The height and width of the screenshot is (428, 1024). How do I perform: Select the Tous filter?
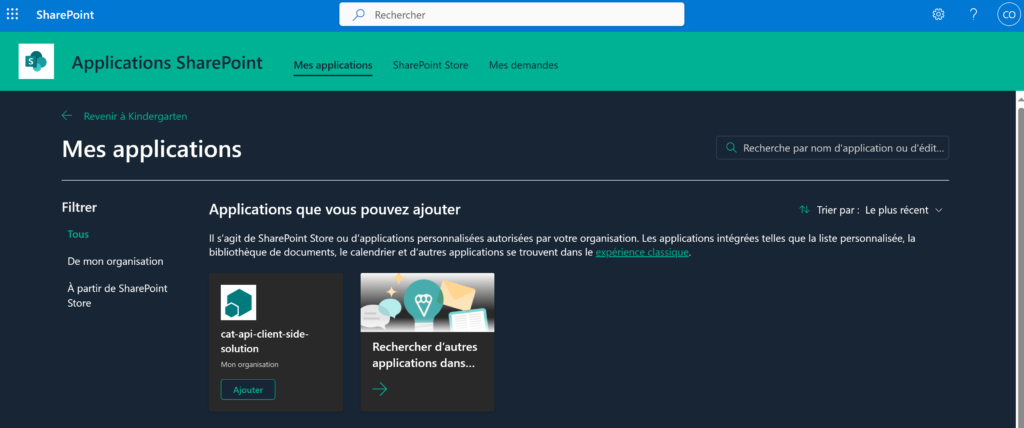click(x=78, y=234)
